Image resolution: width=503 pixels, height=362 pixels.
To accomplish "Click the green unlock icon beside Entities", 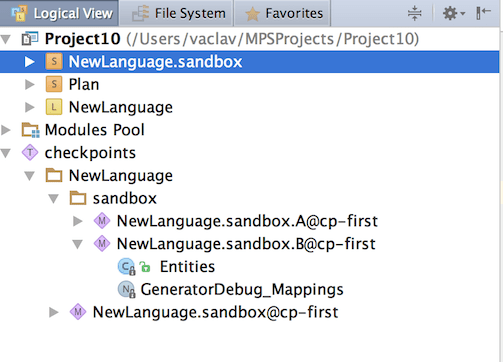I will click(145, 267).
